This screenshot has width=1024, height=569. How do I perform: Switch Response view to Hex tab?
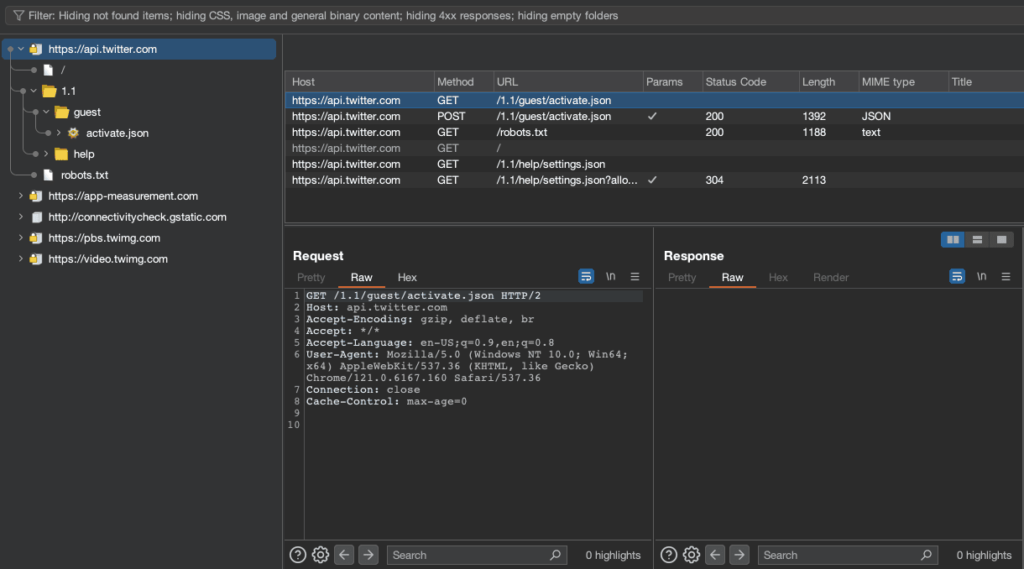pyautogui.click(x=778, y=277)
